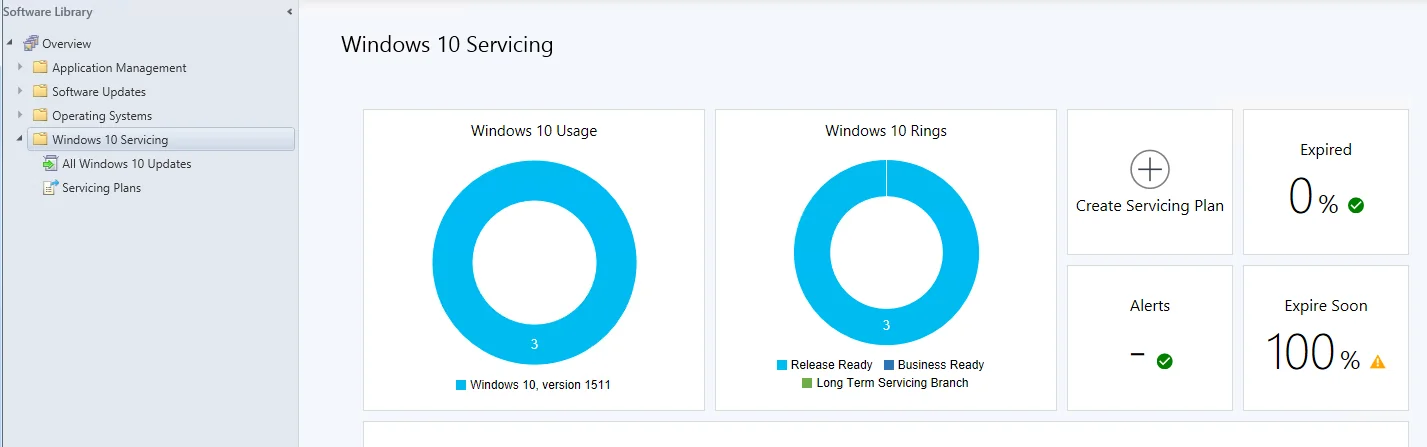Click the Application Management folder icon
The width and height of the screenshot is (1427, 447).
[x=40, y=67]
